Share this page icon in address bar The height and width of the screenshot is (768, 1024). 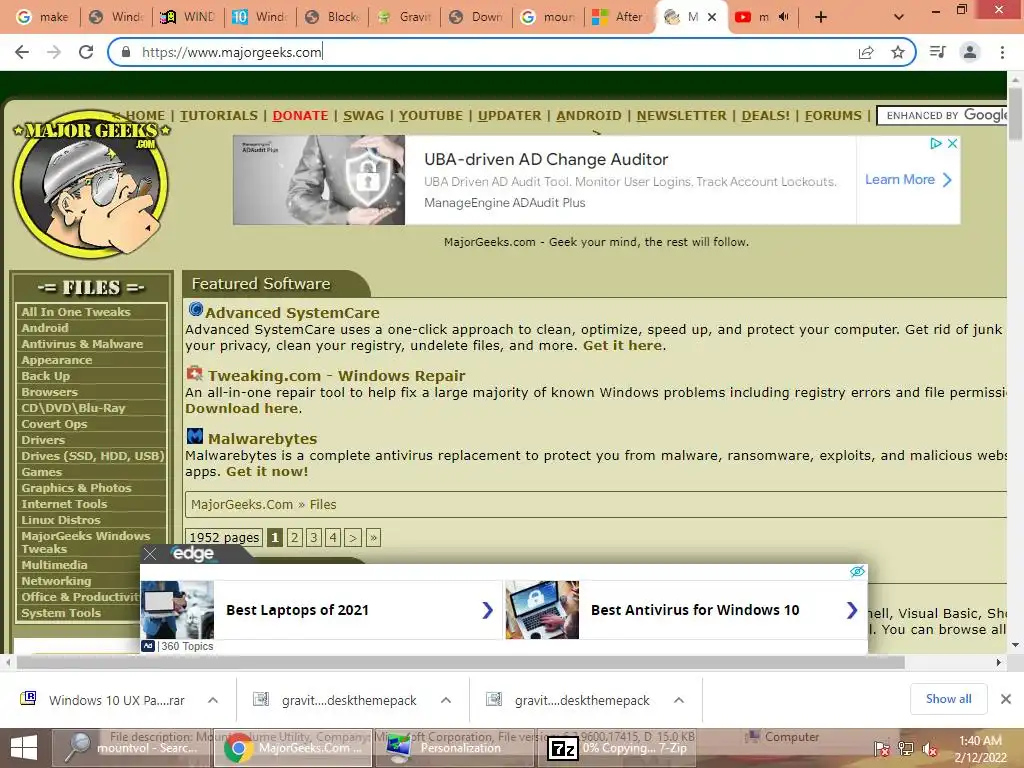coord(866,52)
